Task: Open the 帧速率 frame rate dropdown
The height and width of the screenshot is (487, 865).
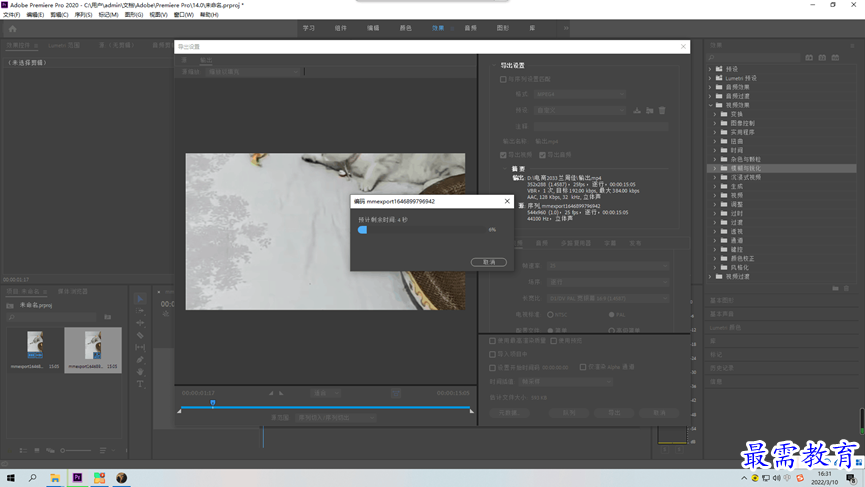Action: pos(608,266)
